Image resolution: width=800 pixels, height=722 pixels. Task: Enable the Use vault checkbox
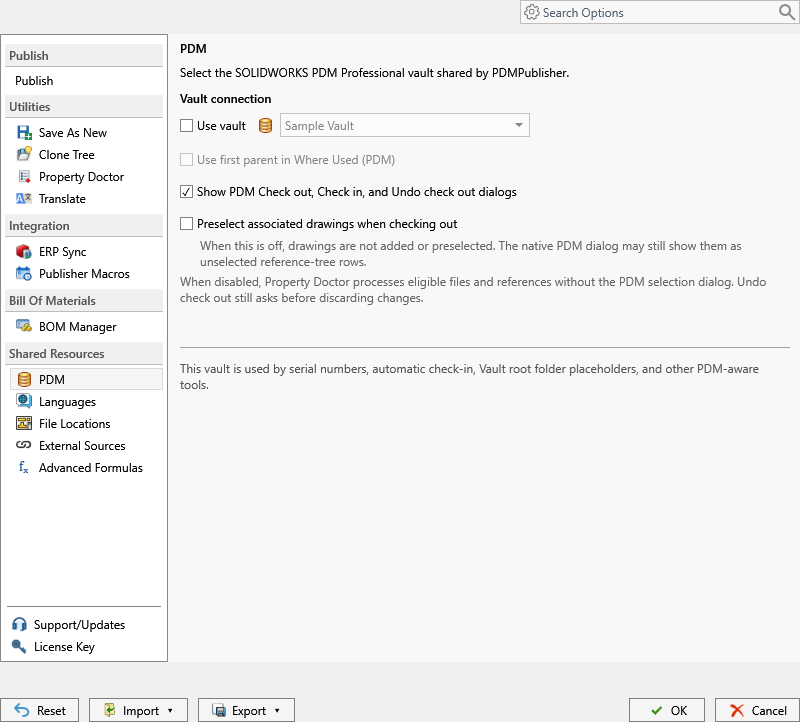tap(187, 126)
